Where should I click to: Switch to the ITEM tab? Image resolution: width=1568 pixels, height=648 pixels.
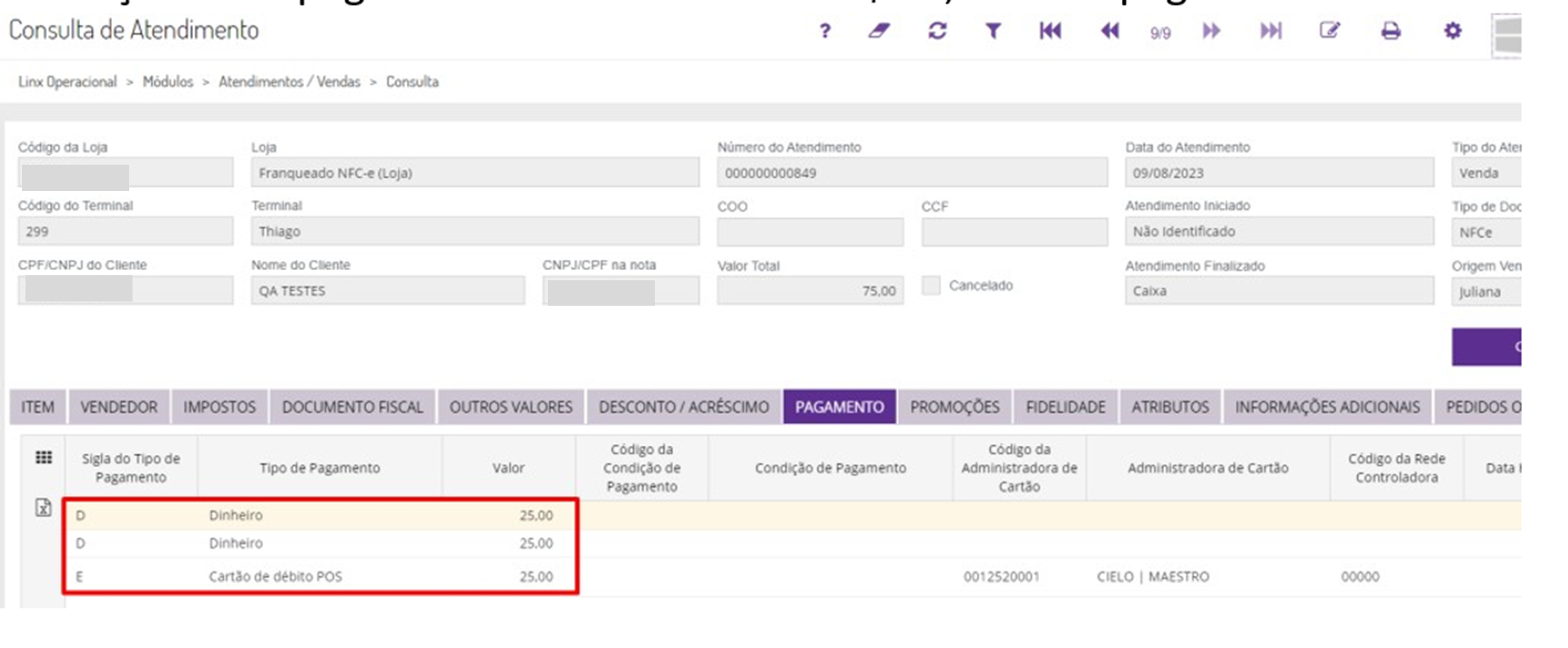tap(37, 407)
